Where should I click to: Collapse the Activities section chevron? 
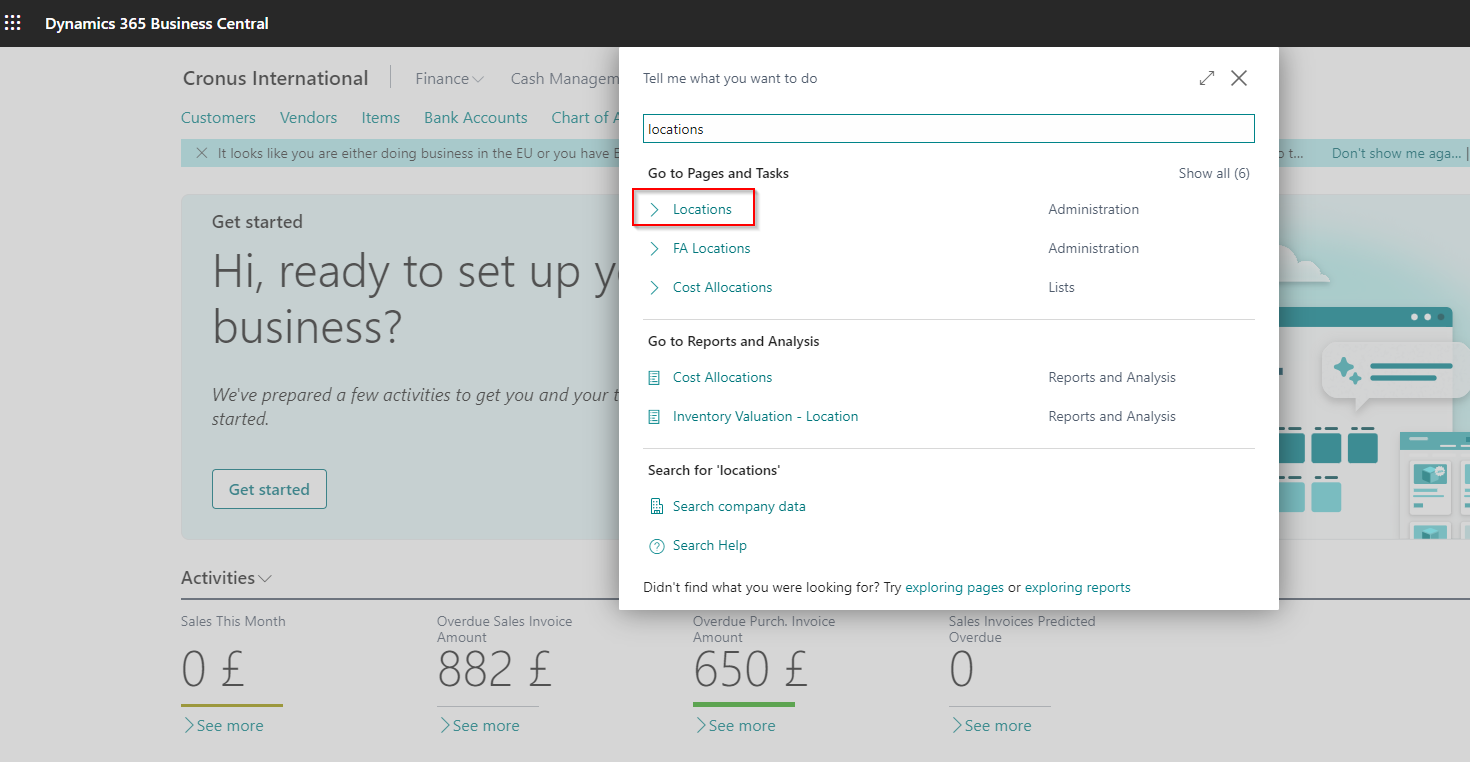(265, 578)
